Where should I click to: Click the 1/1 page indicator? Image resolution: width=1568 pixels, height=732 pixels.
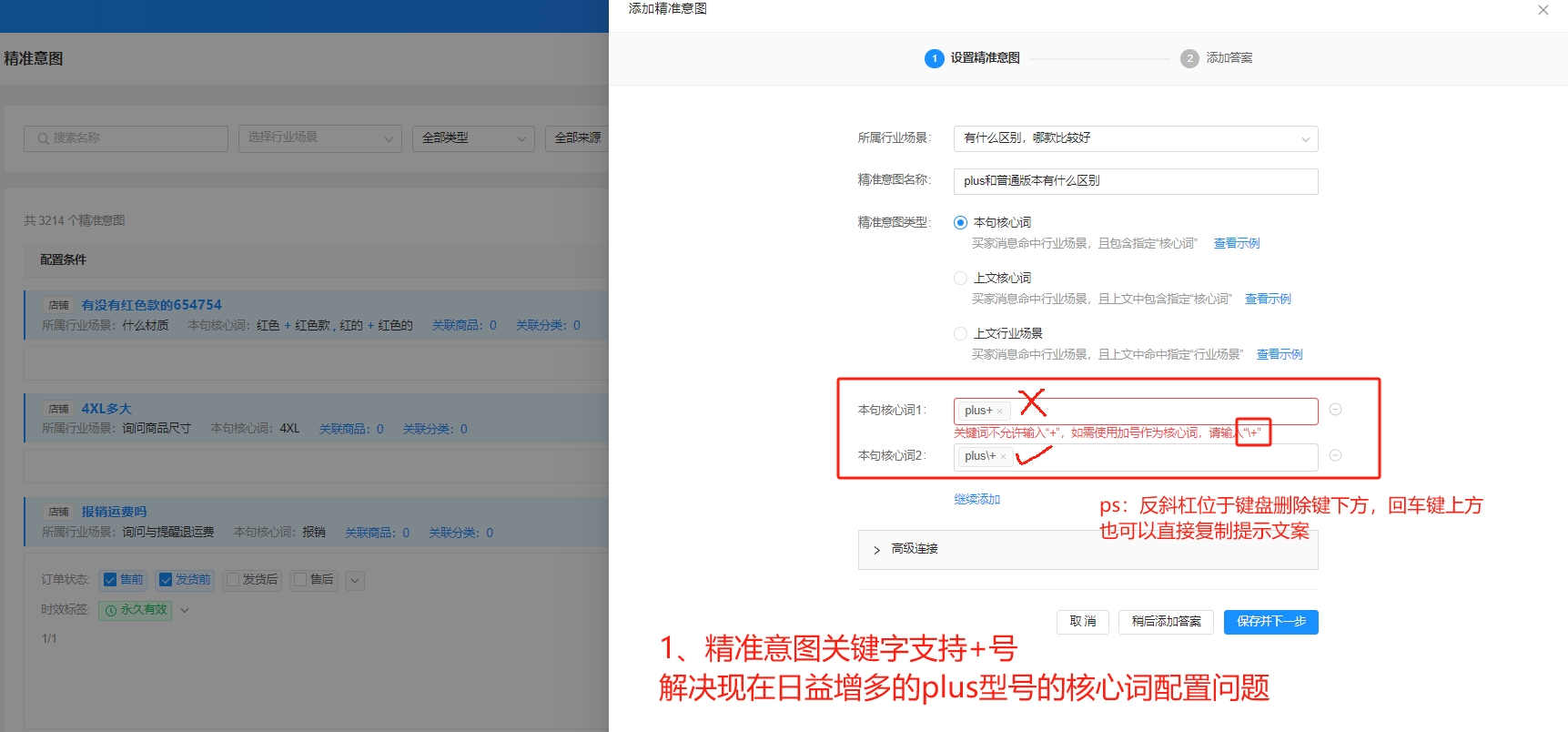(x=49, y=638)
